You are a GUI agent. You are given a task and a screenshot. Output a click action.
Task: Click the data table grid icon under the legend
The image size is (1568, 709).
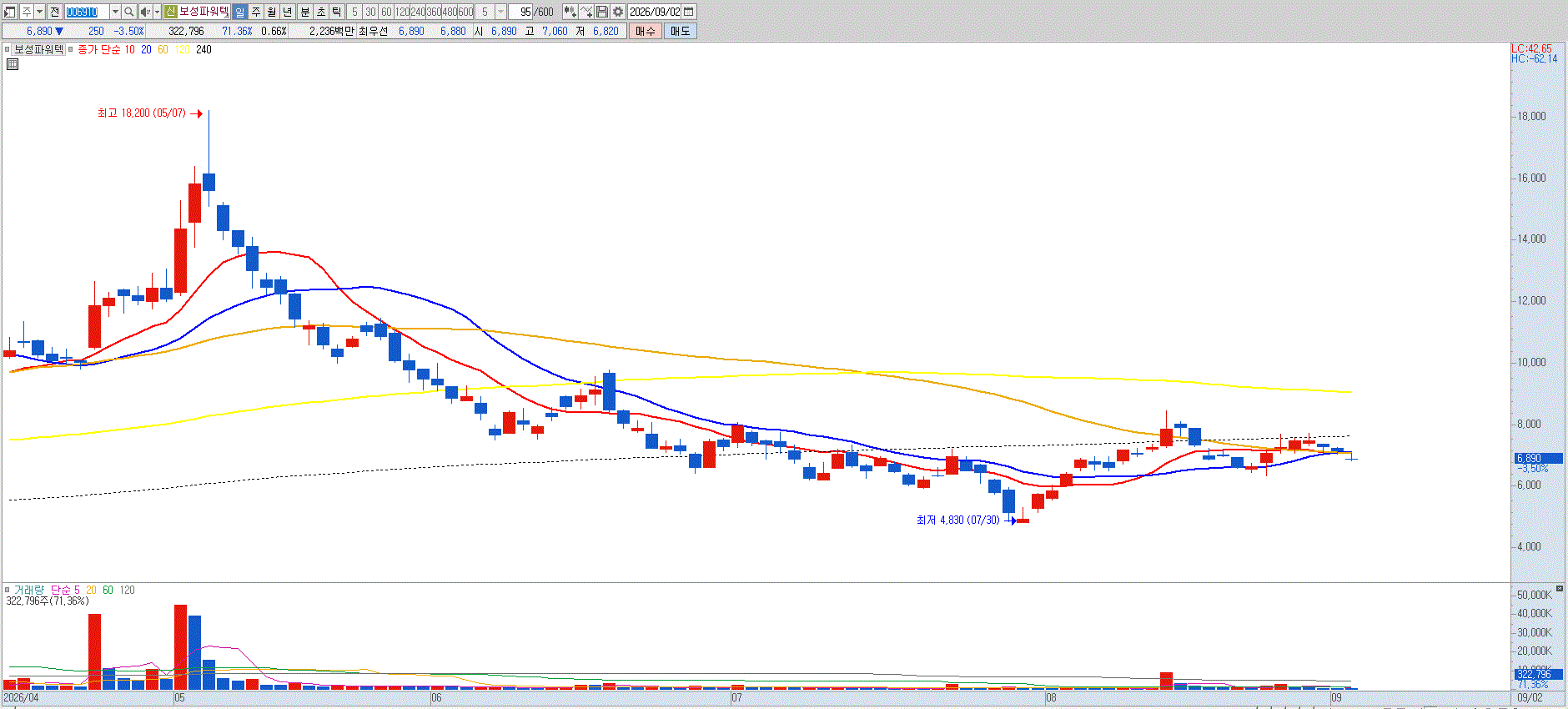13,64
